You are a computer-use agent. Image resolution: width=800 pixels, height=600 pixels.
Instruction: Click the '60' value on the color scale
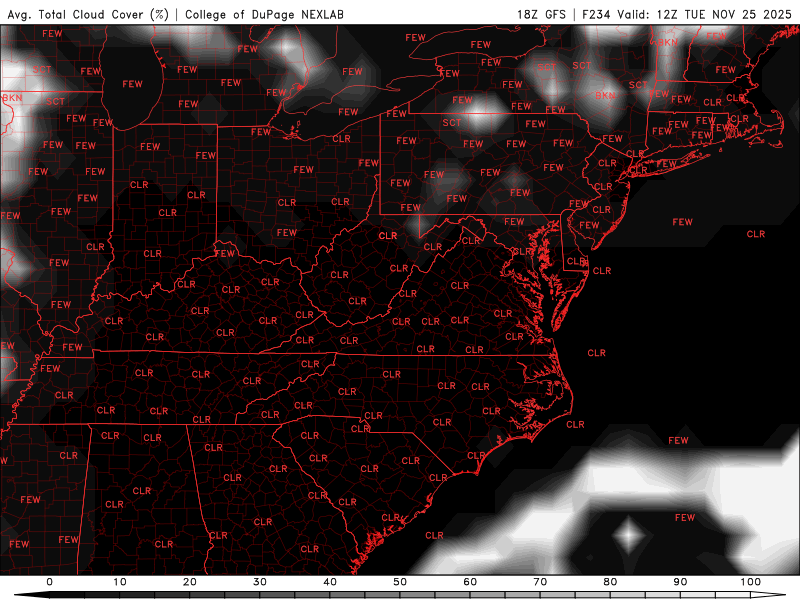click(470, 582)
